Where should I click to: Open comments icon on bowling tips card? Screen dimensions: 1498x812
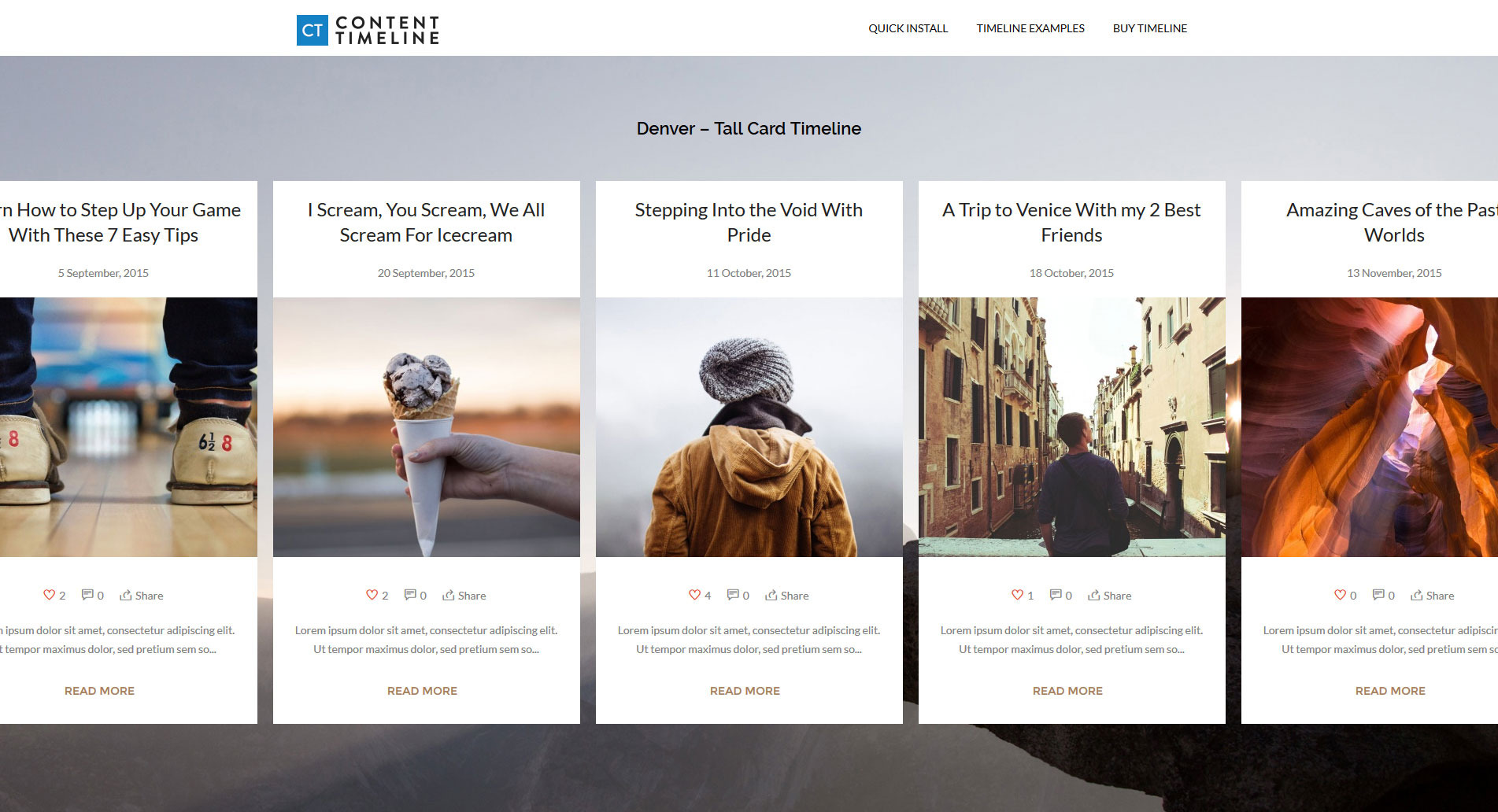pyautogui.click(x=87, y=595)
